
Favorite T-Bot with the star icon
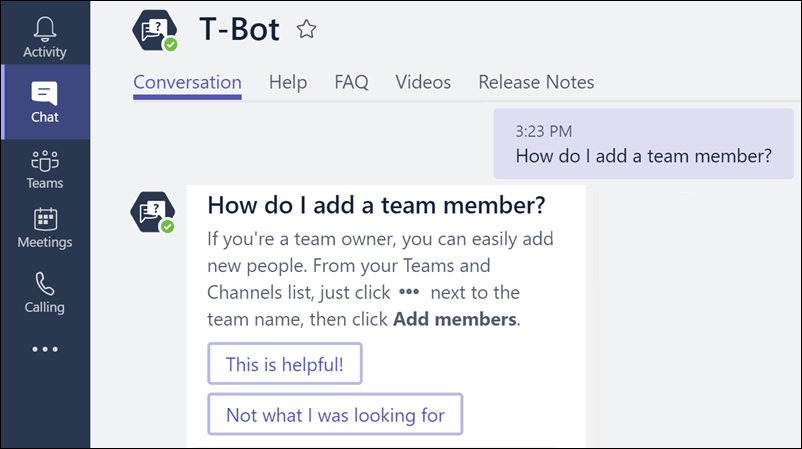(x=306, y=29)
